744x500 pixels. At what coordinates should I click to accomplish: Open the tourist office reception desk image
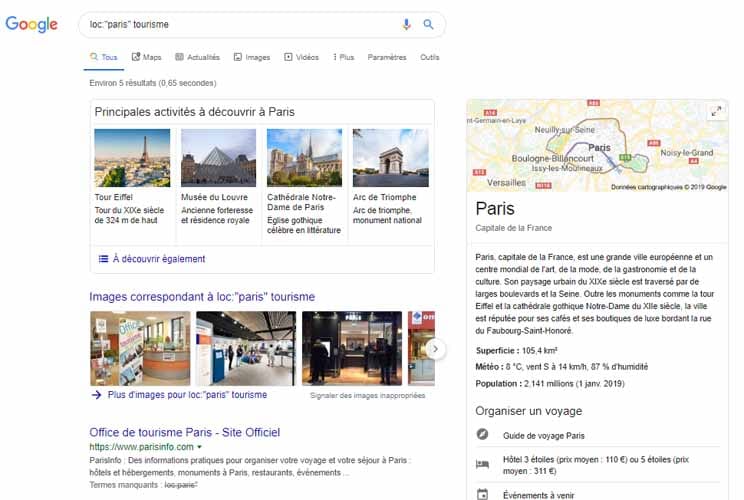click(x=140, y=348)
